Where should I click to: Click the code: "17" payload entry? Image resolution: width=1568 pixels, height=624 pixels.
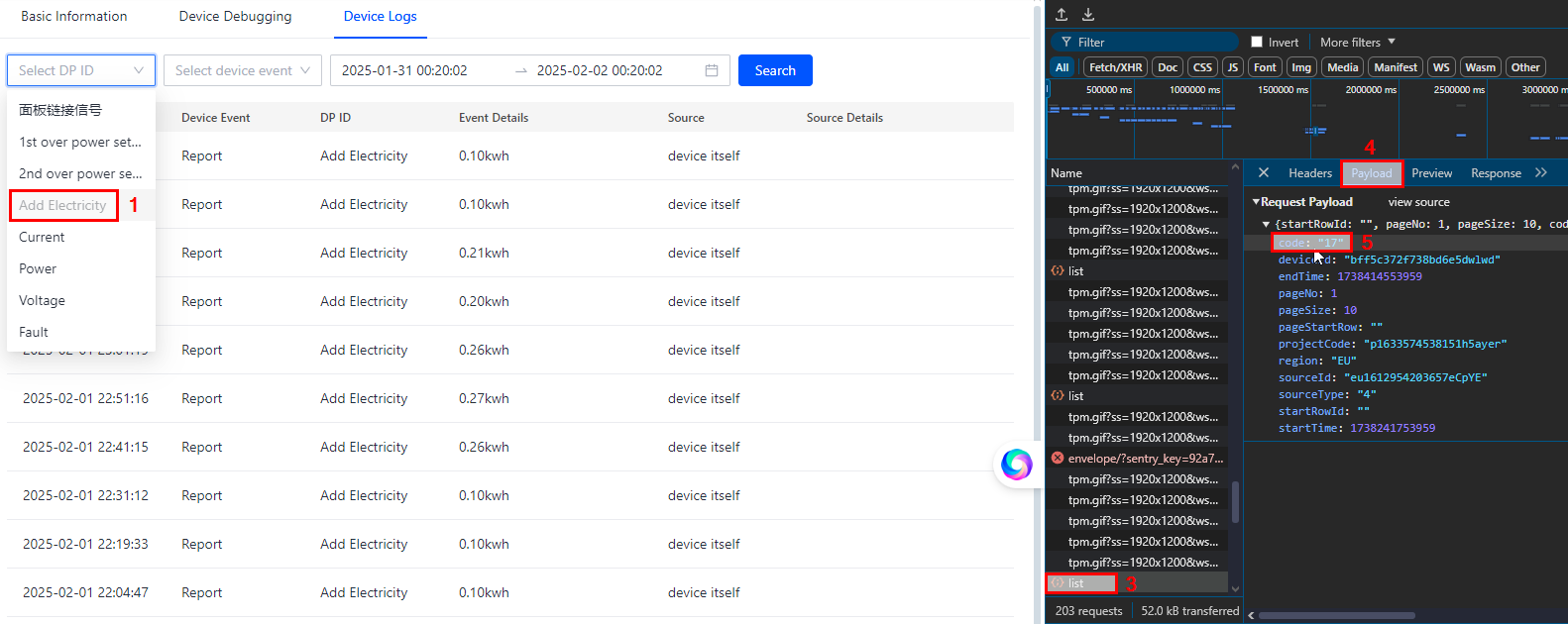1310,243
